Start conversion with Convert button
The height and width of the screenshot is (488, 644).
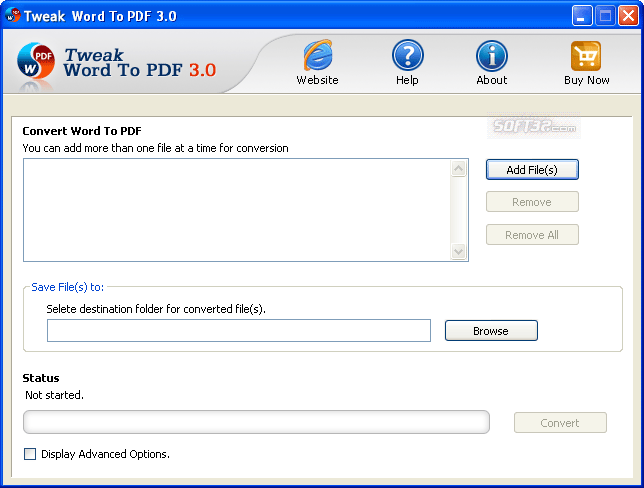pyautogui.click(x=560, y=423)
